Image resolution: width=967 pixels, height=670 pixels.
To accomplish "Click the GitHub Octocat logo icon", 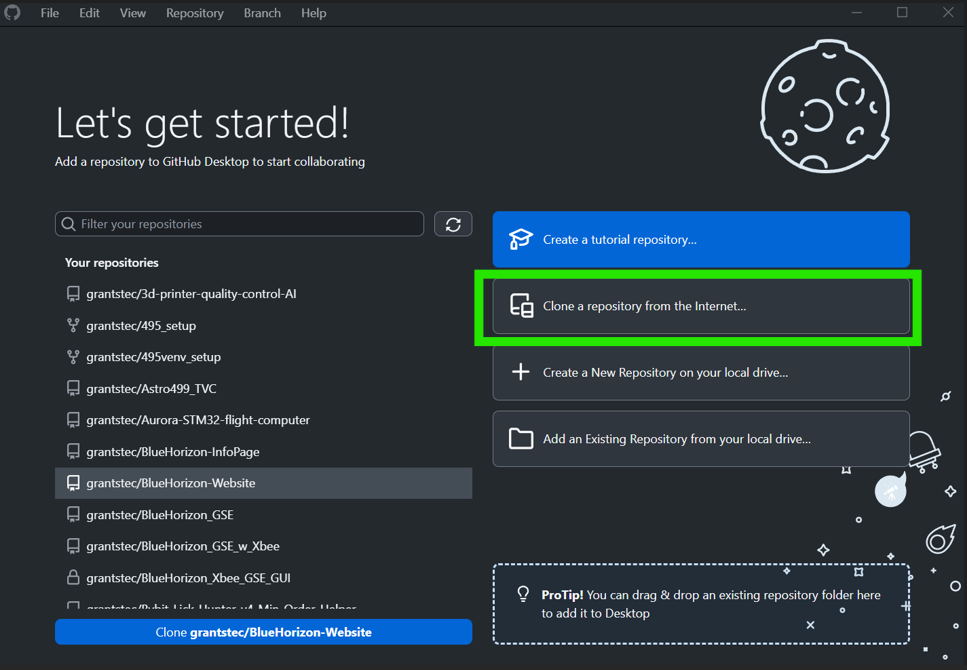I will [x=12, y=12].
